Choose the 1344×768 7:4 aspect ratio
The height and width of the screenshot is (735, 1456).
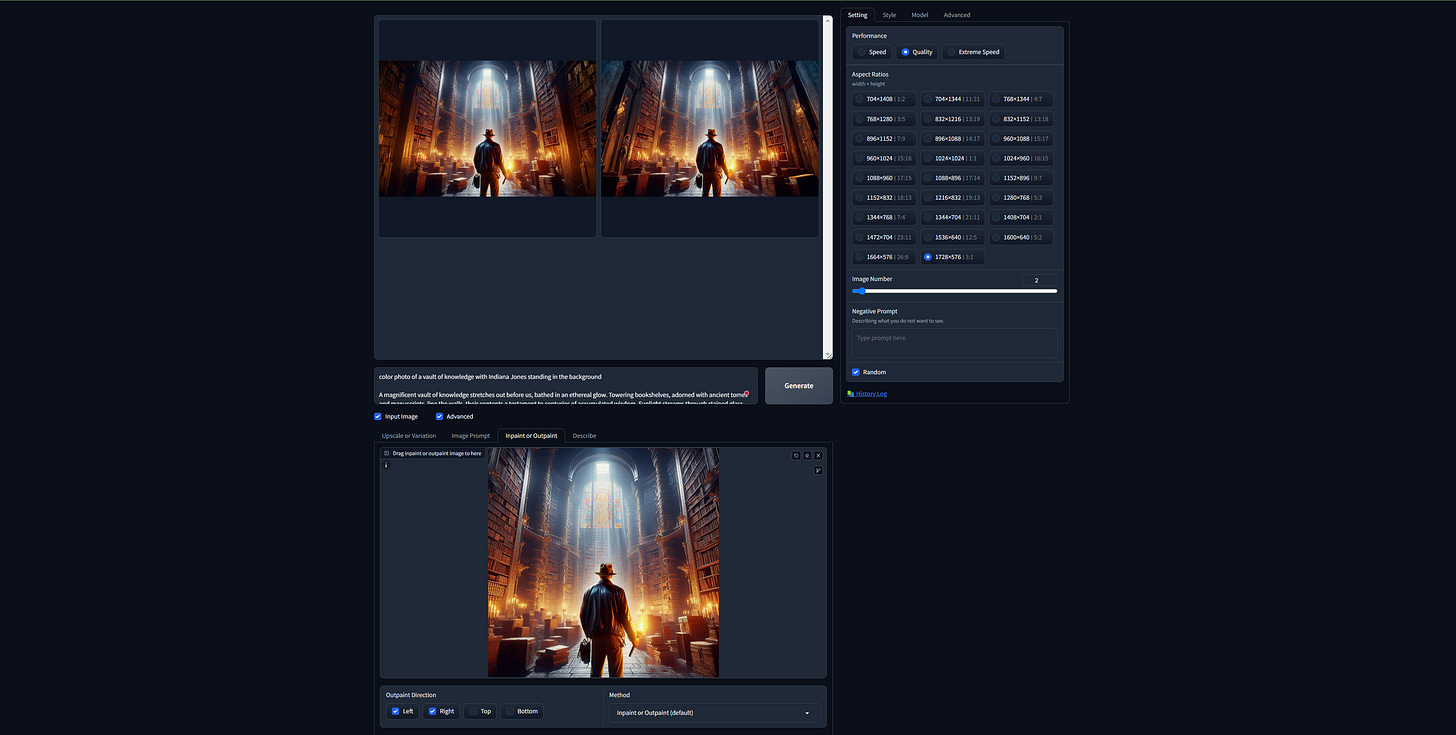coord(884,217)
